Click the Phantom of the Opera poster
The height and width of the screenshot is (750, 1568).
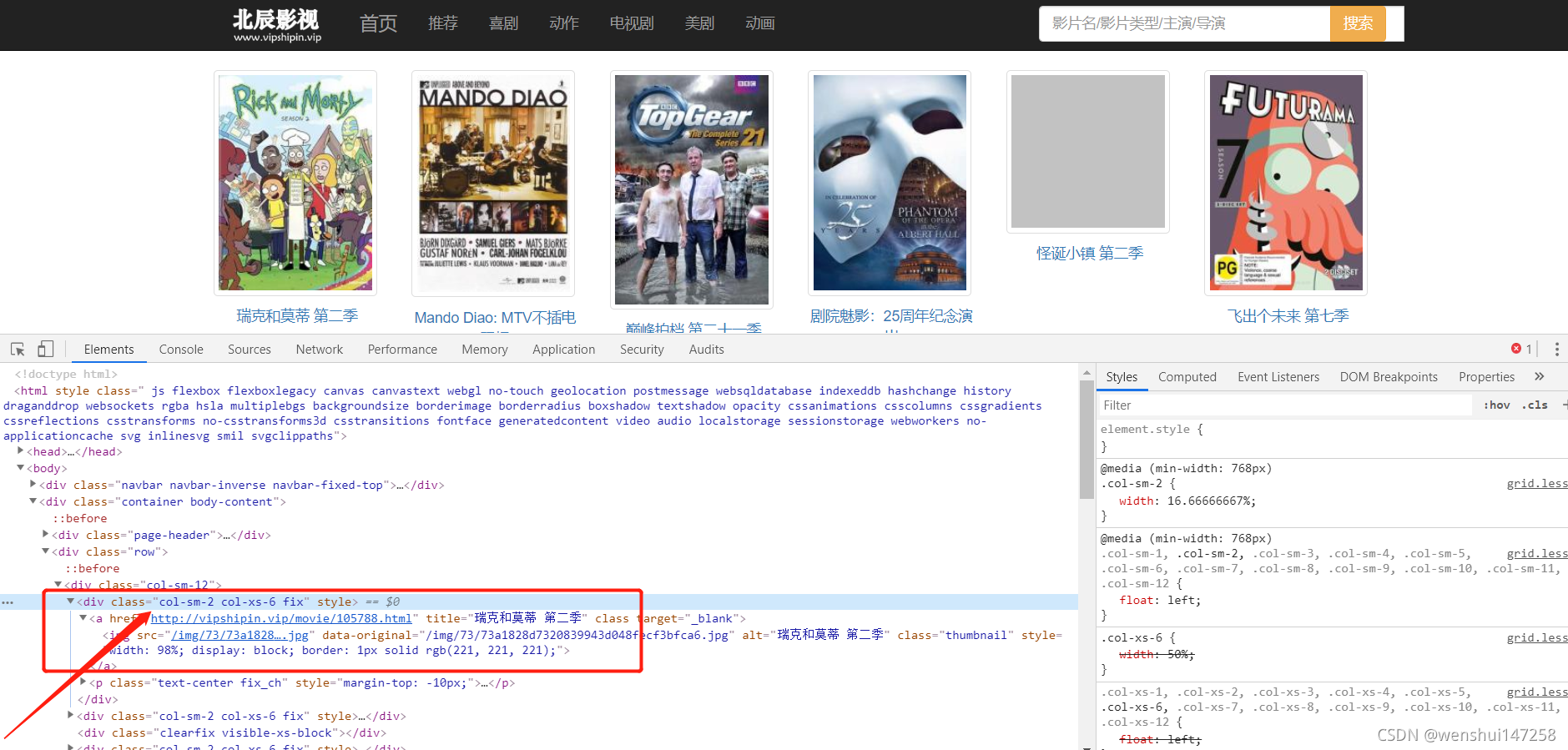(890, 183)
